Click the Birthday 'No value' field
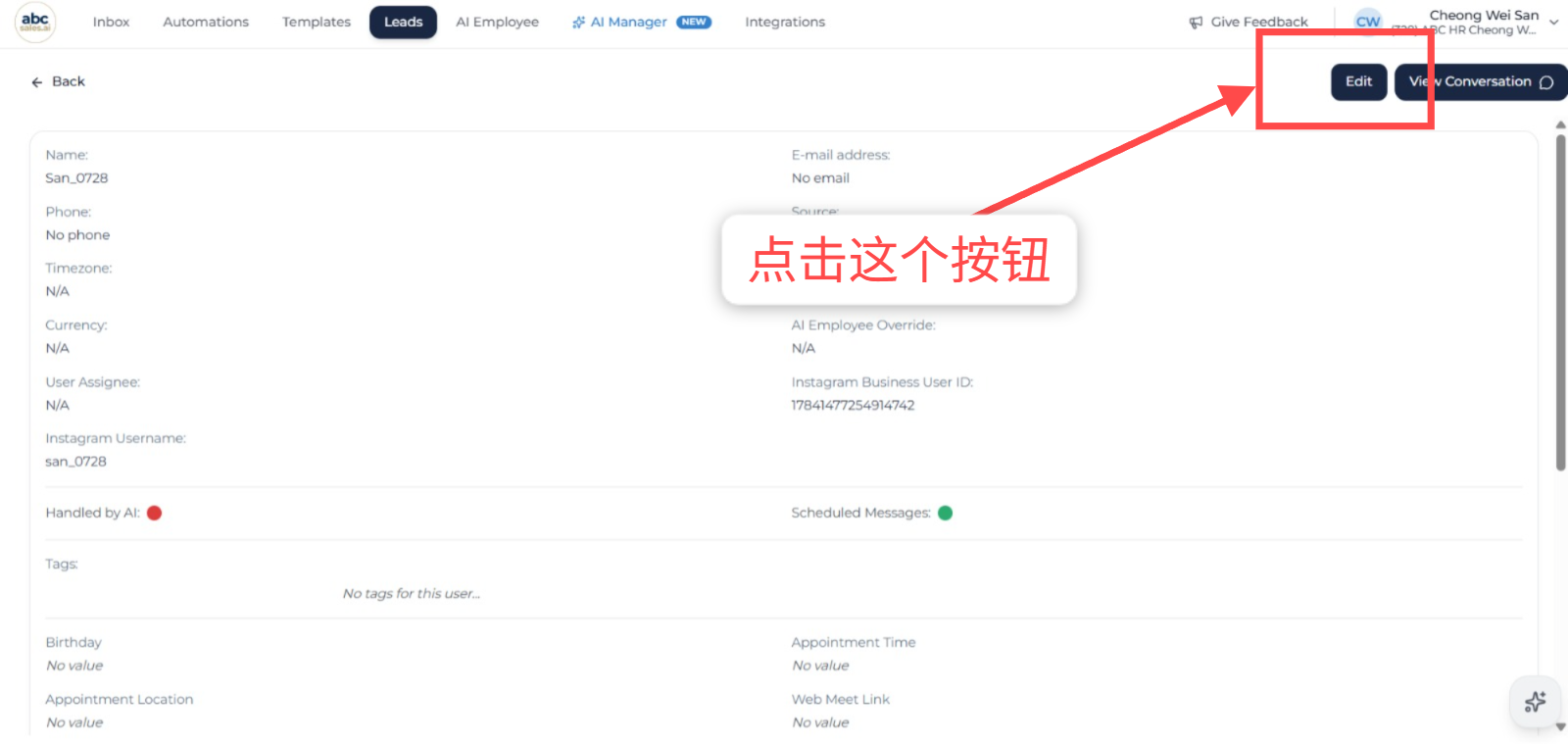 tap(74, 666)
